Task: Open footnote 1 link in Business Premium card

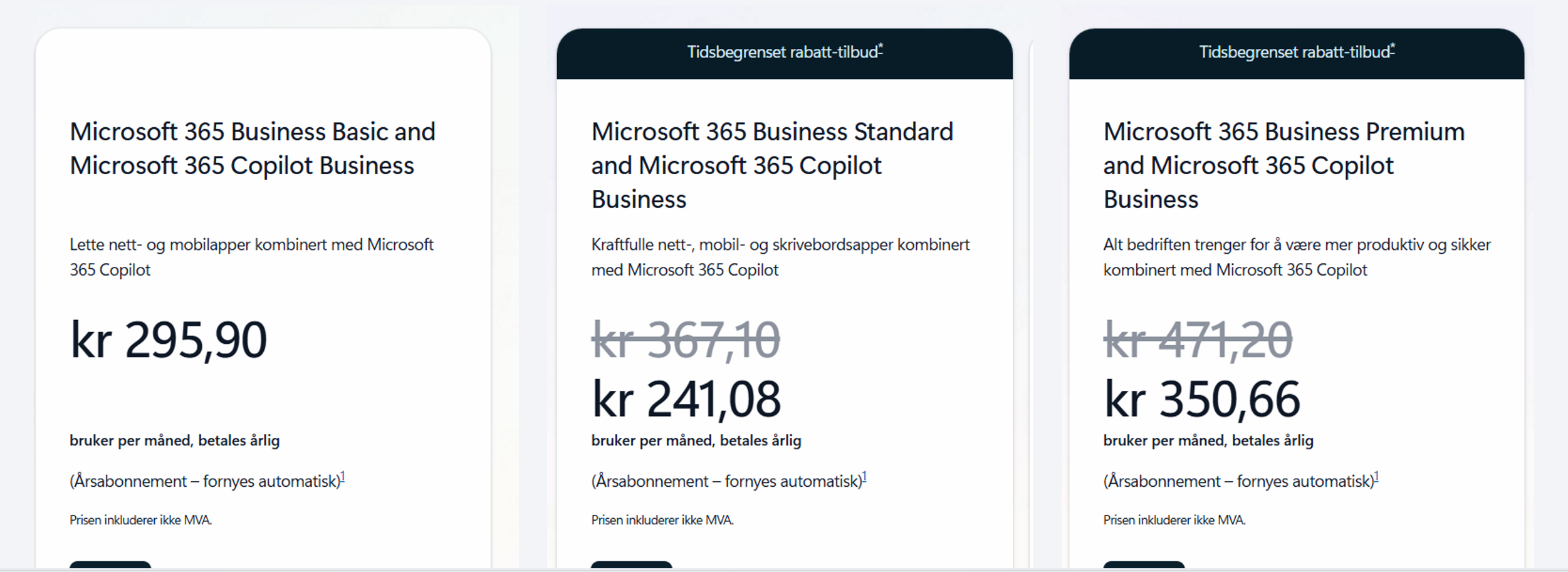Action: click(1376, 477)
